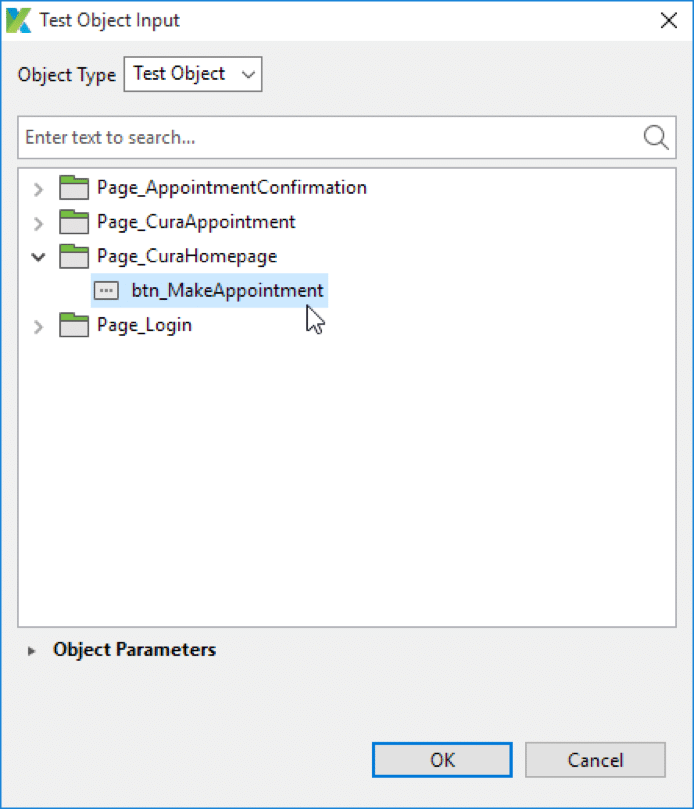Viewport: 694px width, 809px height.
Task: Click the test object icon beside btn_MakeAppointment
Action: coord(107,290)
